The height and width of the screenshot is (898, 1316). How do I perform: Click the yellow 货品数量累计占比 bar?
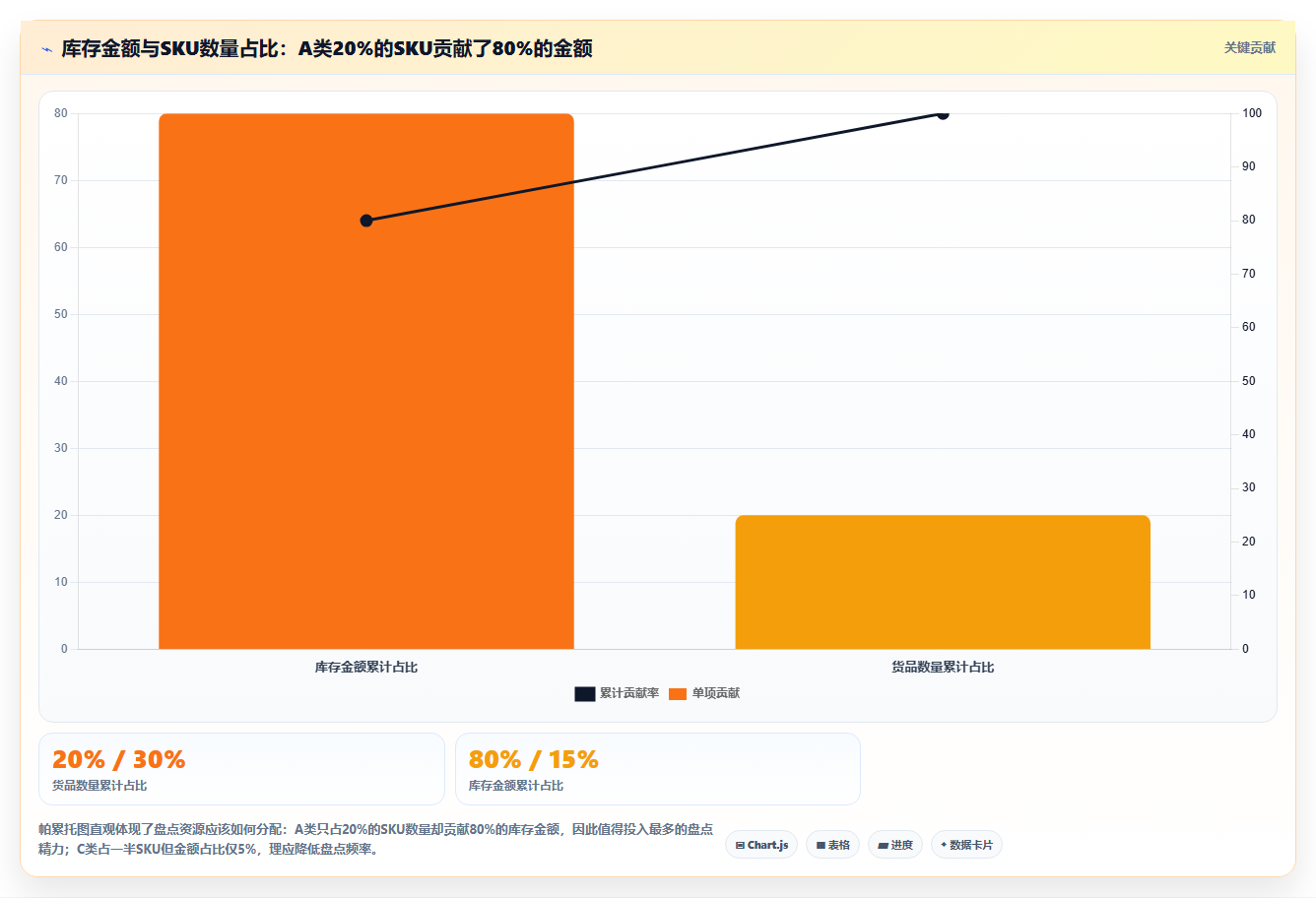pyautogui.click(x=943, y=582)
